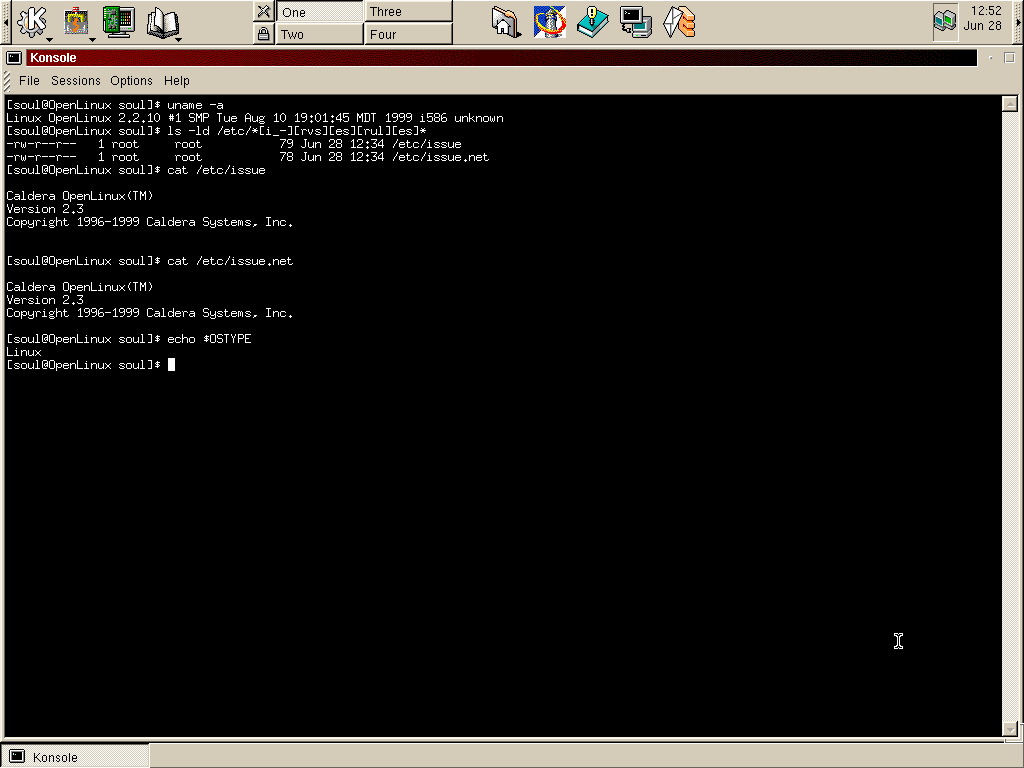Image resolution: width=1024 pixels, height=768 pixels.
Task: Switch to virtual desktop One
Action: [320, 12]
